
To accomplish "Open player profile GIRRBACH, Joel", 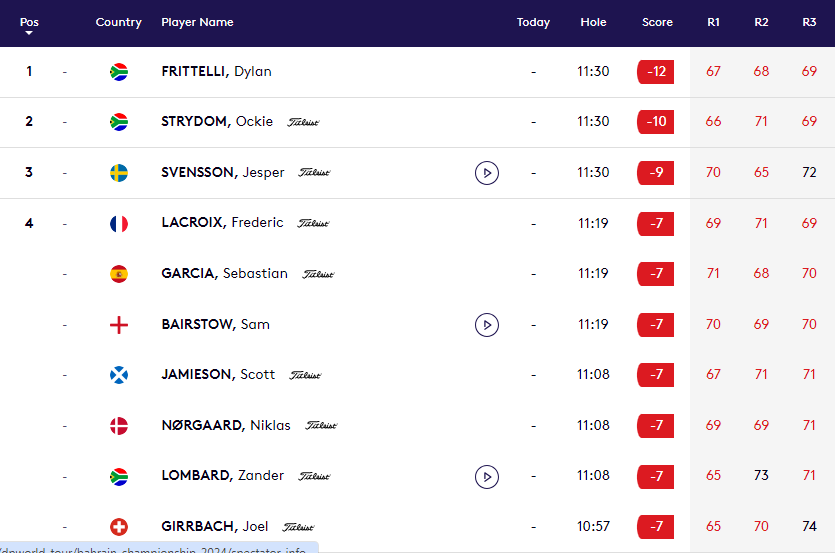I will (215, 526).
